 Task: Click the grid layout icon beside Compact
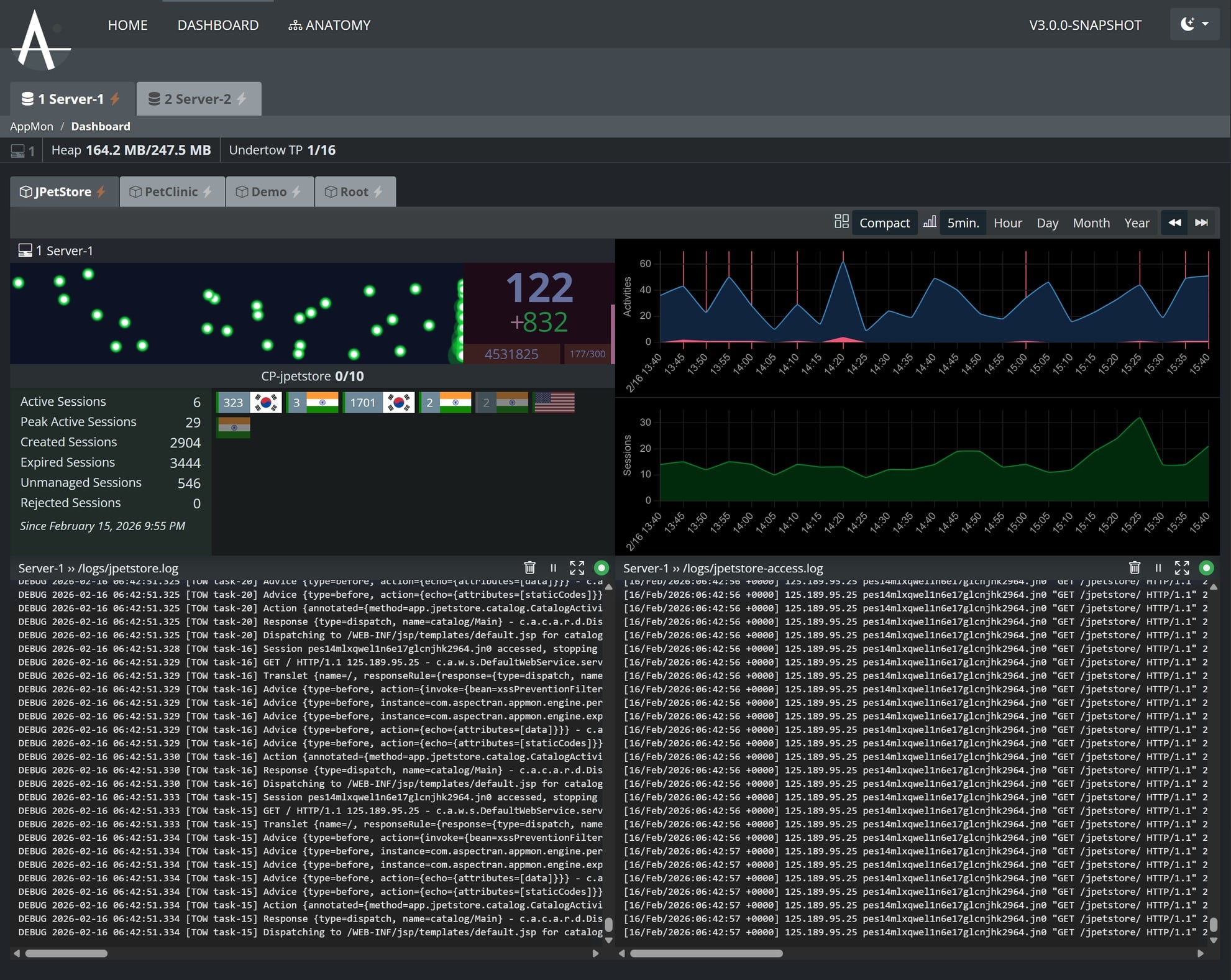tap(842, 222)
